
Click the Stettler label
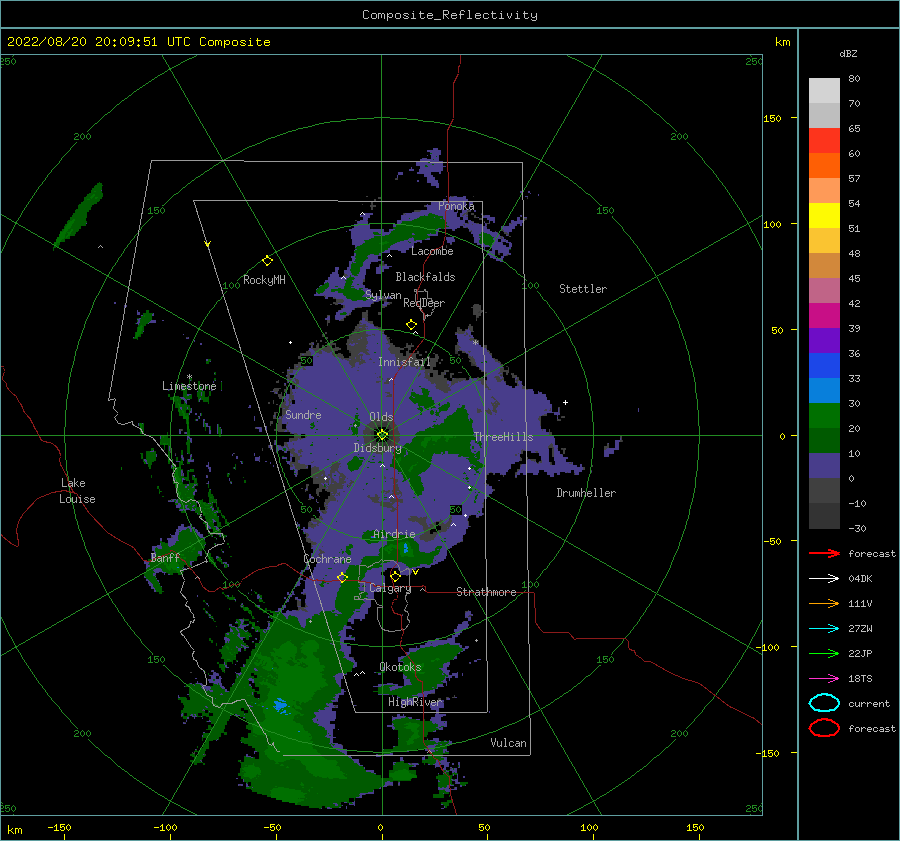583,289
